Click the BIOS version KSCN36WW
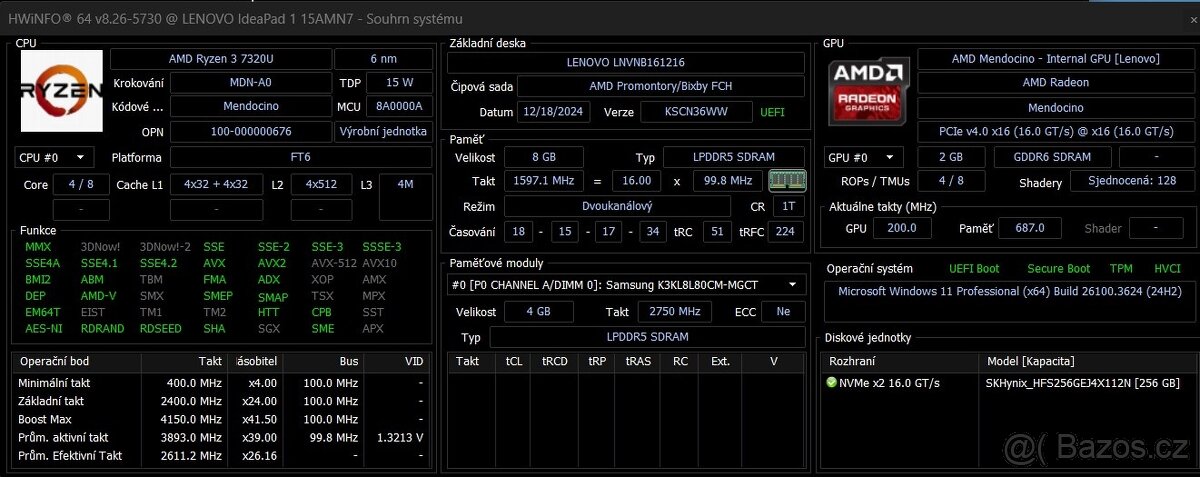This screenshot has height=477, width=1200. pos(696,112)
